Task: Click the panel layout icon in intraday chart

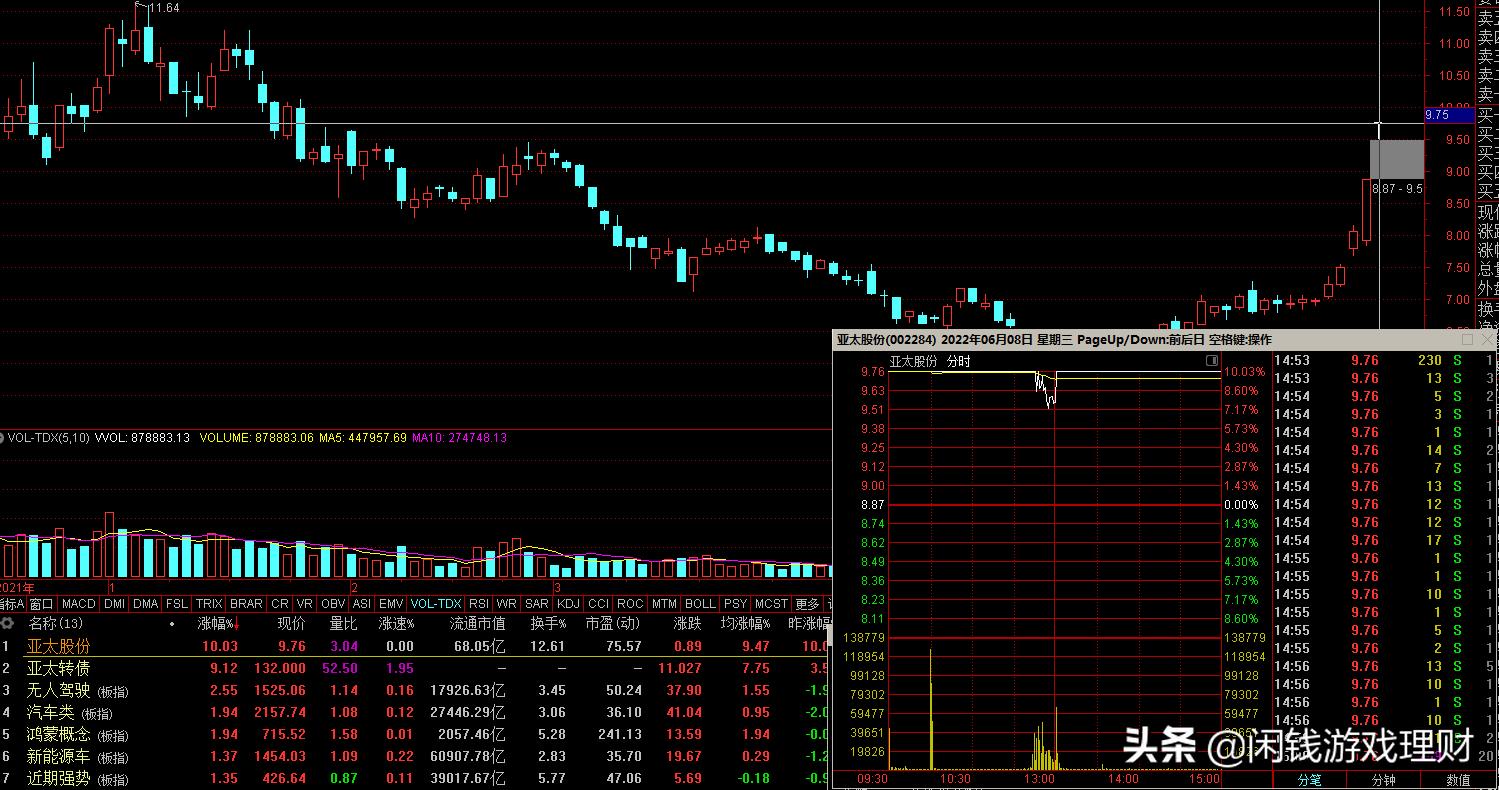Action: tap(1212, 361)
